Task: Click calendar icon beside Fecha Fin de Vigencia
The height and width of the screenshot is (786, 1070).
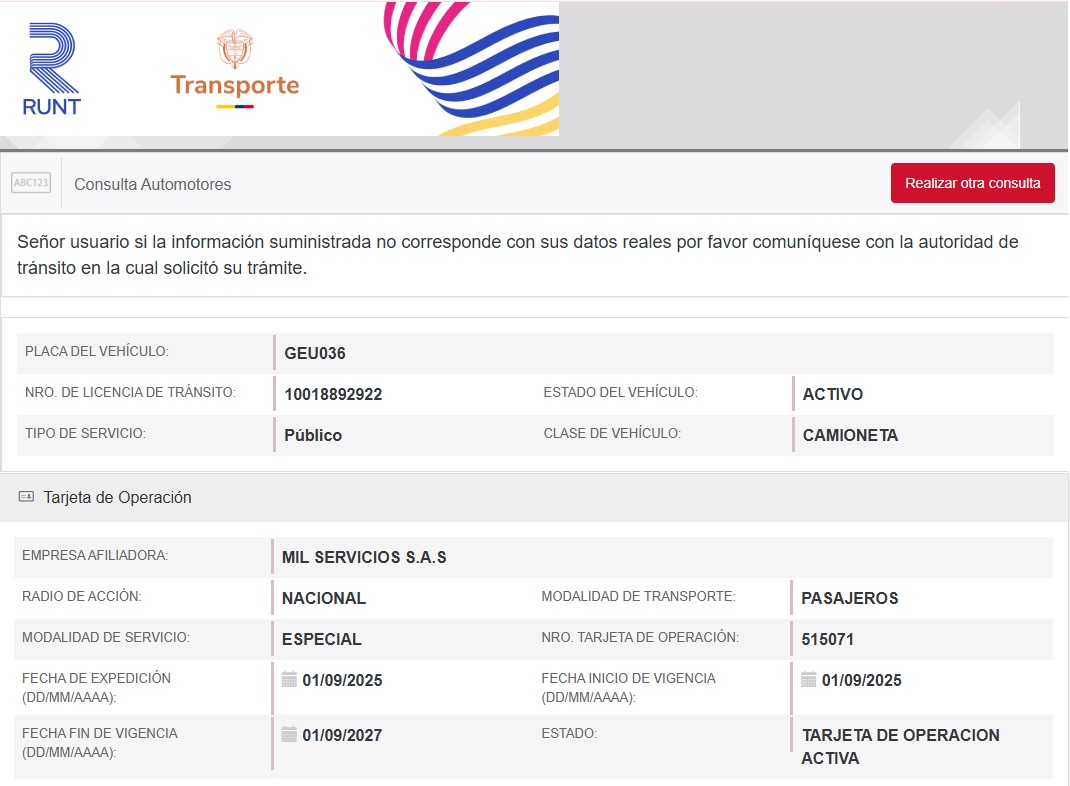Action: pos(289,735)
